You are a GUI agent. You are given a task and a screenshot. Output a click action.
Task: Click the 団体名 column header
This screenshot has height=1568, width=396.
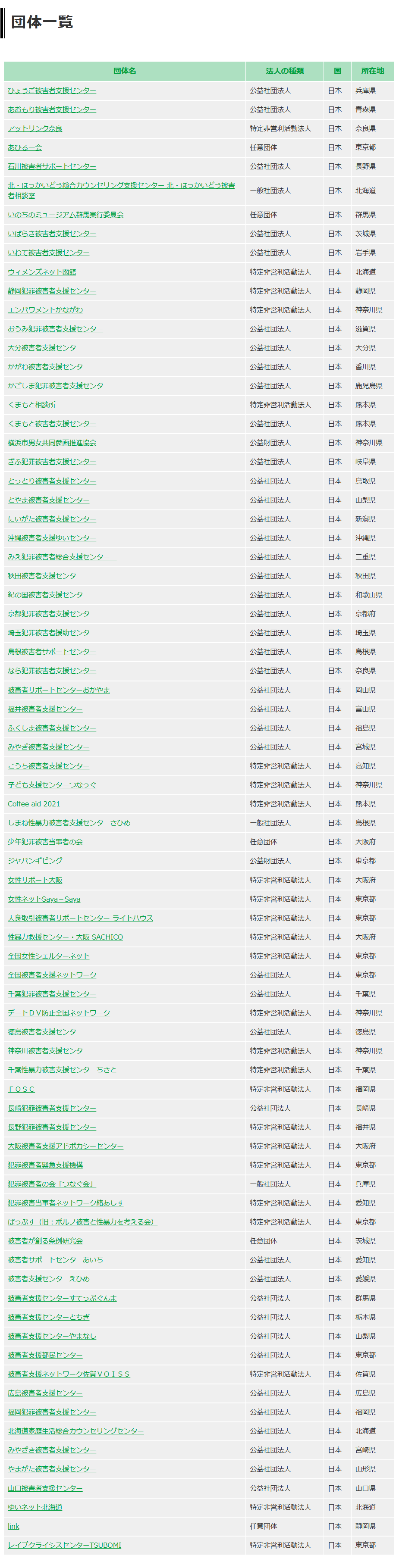click(125, 71)
